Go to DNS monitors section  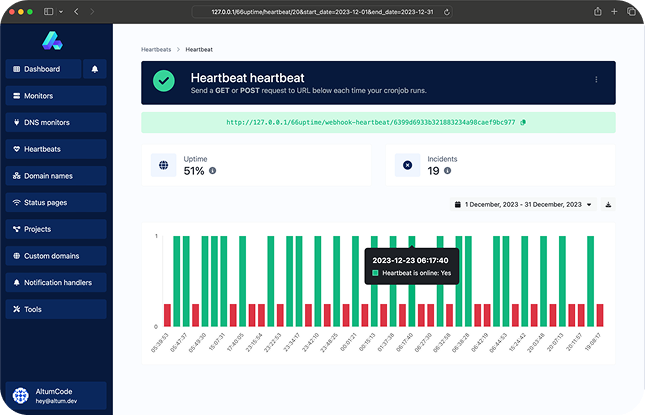(56, 123)
